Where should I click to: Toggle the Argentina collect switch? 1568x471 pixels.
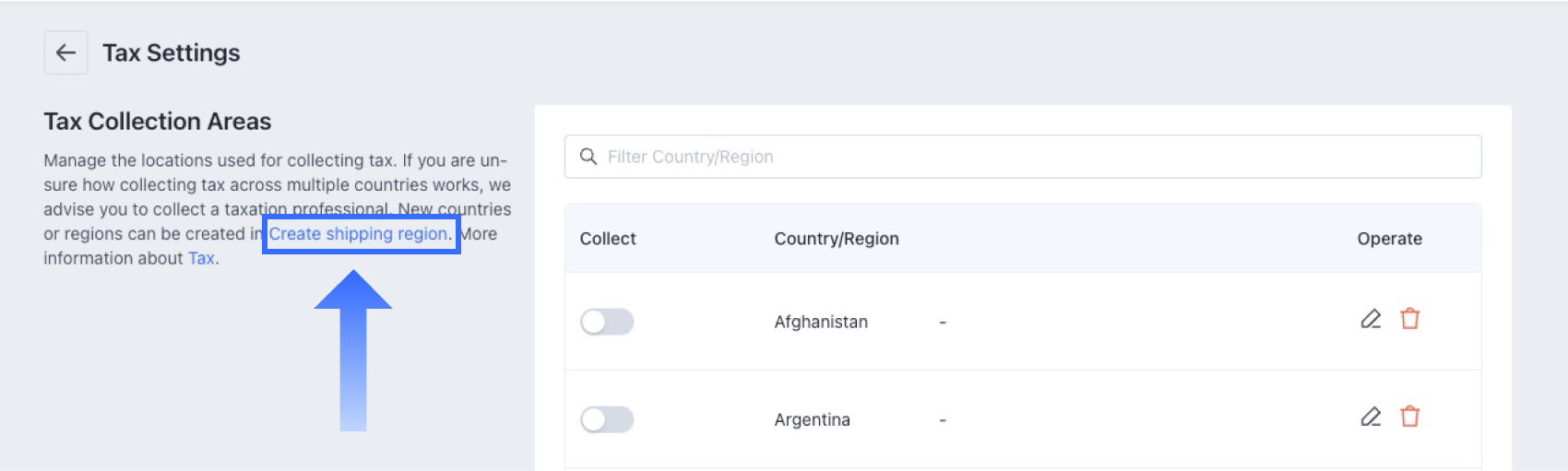point(607,419)
